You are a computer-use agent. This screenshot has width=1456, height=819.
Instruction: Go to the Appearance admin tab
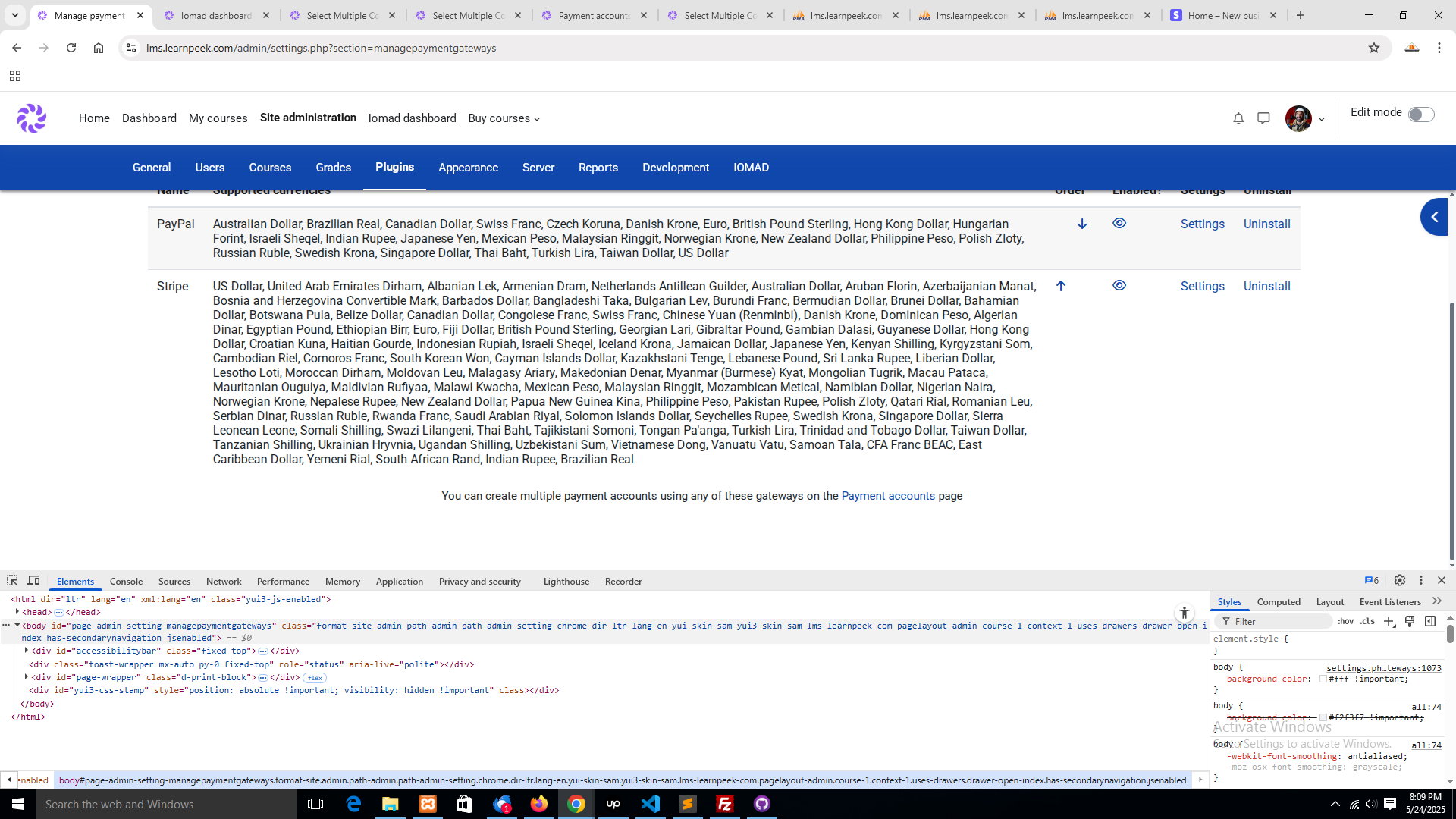(468, 168)
